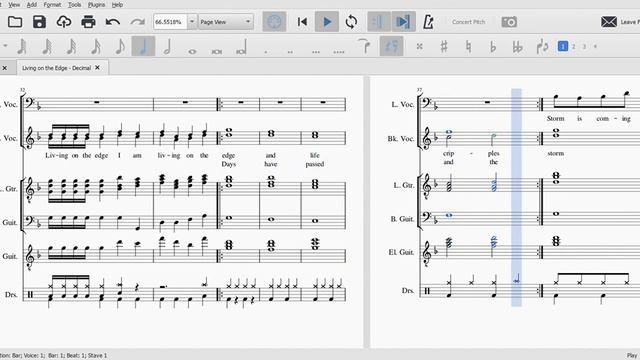Screen dimensions: 640x360
Task: Open a score file with folder icon
Action: tap(15, 22)
